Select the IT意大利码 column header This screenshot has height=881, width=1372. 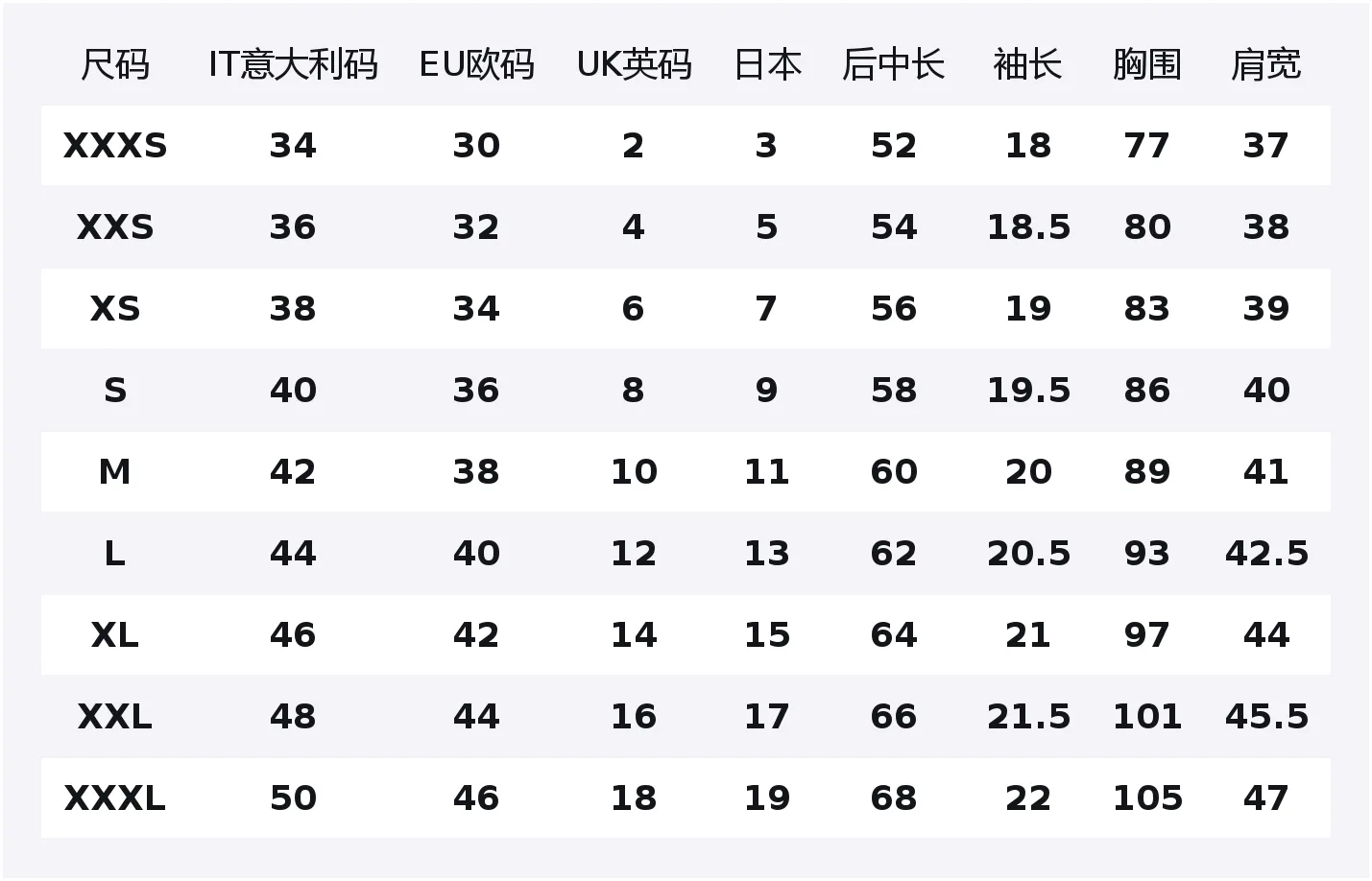[x=293, y=65]
